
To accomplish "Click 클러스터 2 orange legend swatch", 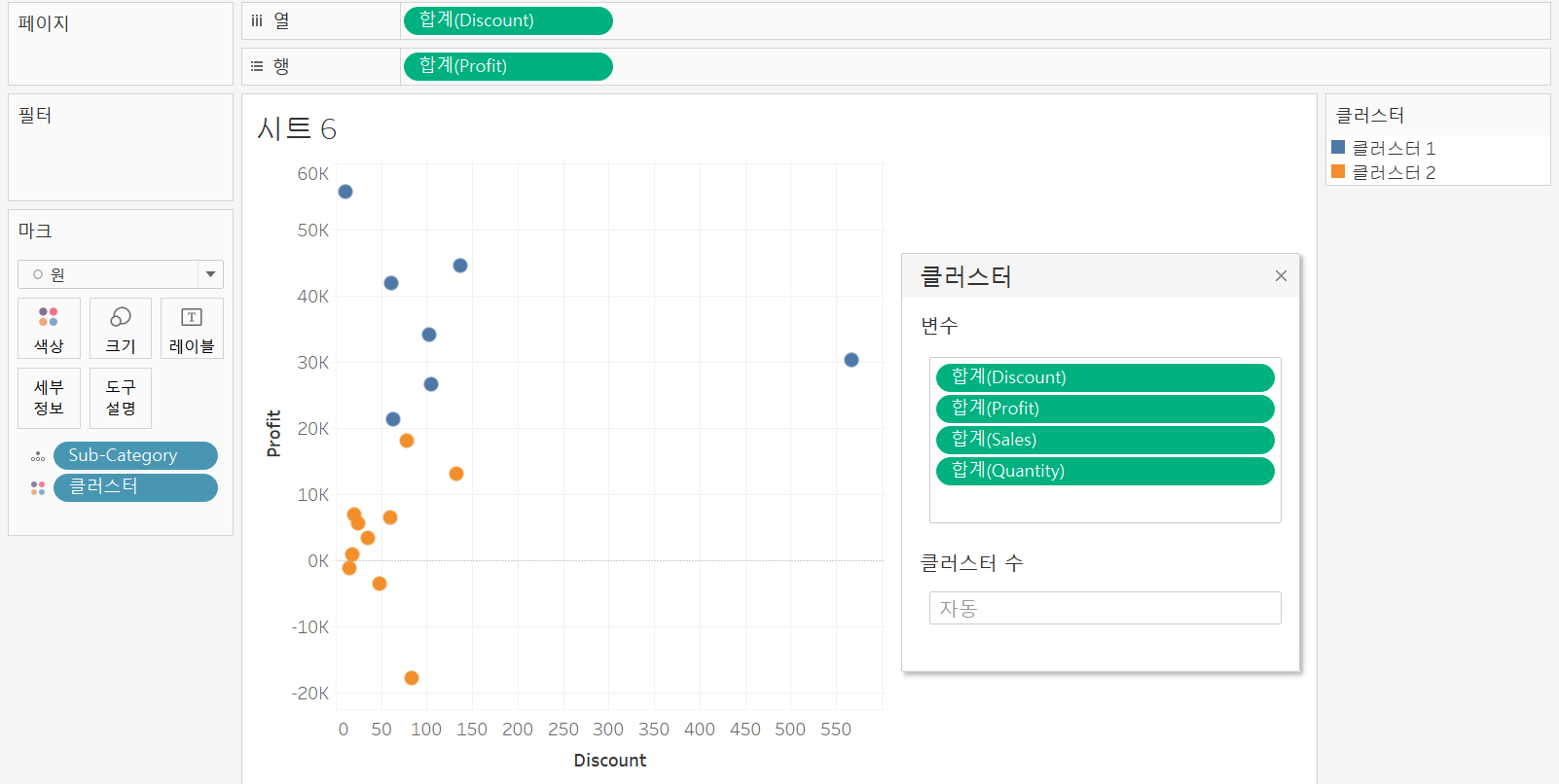I will (1338, 171).
